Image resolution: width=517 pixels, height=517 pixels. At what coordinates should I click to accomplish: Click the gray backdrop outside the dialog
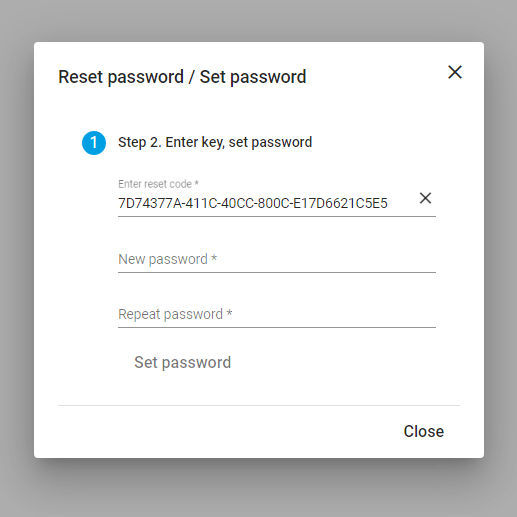(258, 20)
